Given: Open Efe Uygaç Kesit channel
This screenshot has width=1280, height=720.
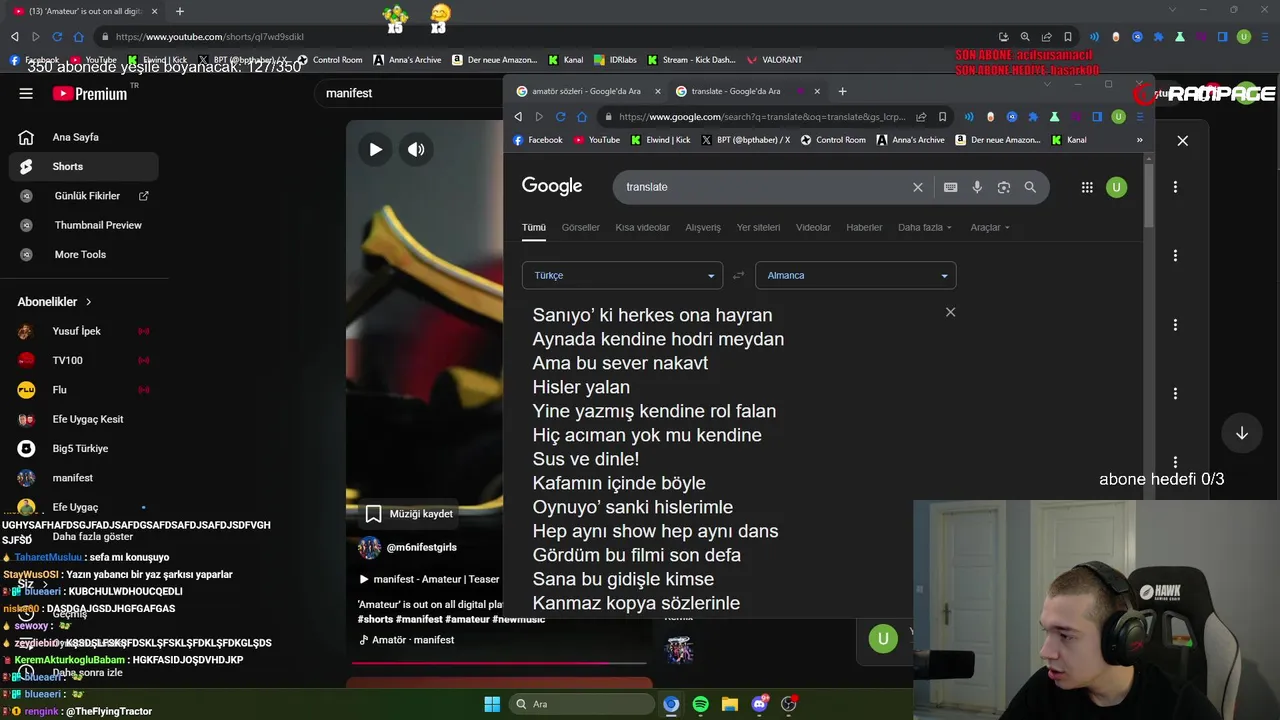Looking at the screenshot, I should click(83, 419).
